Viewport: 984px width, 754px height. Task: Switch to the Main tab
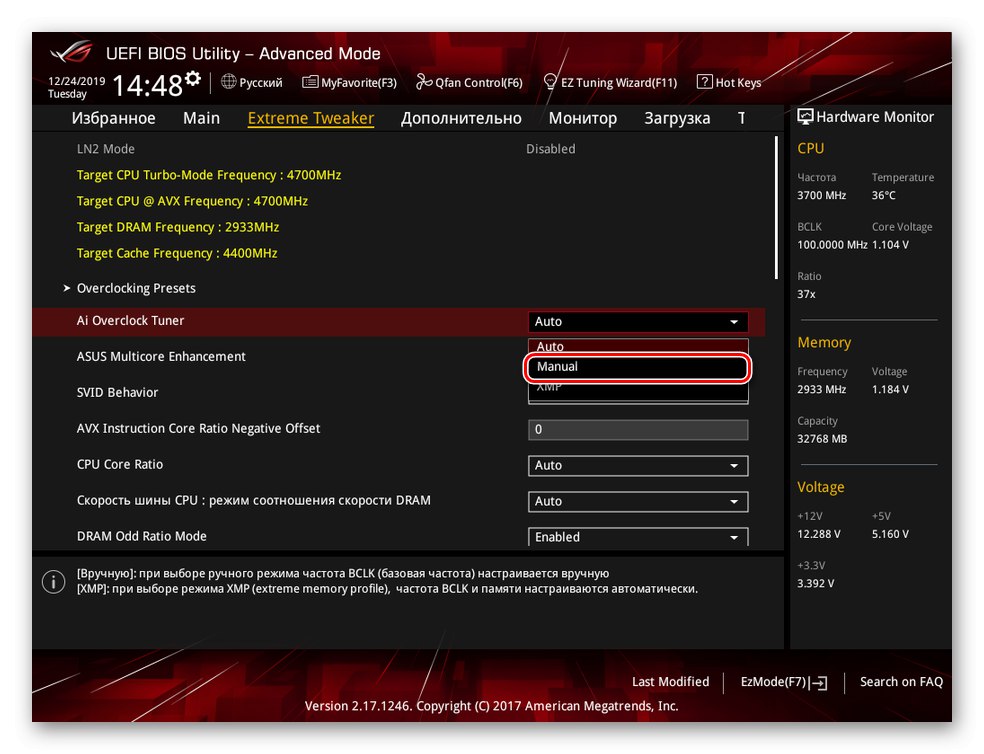tap(201, 118)
